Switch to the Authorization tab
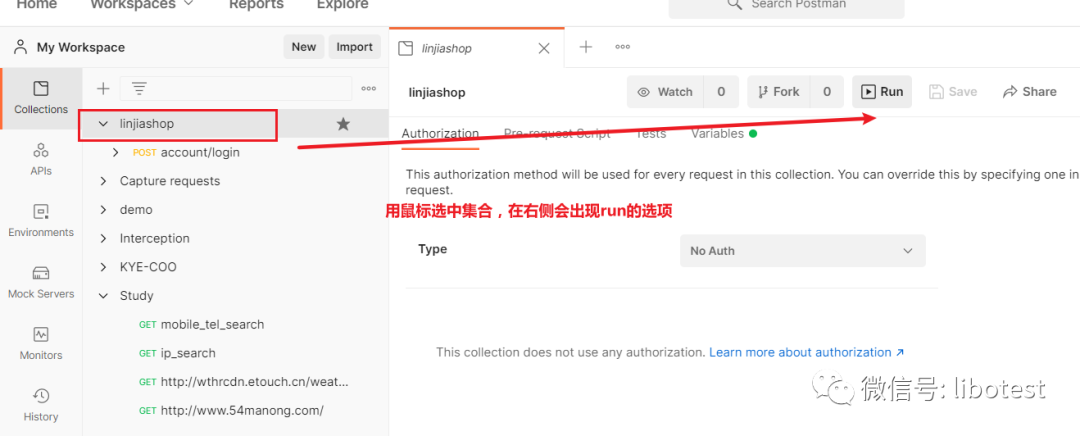Screen dimensions: 1080x436 [x=440, y=134]
